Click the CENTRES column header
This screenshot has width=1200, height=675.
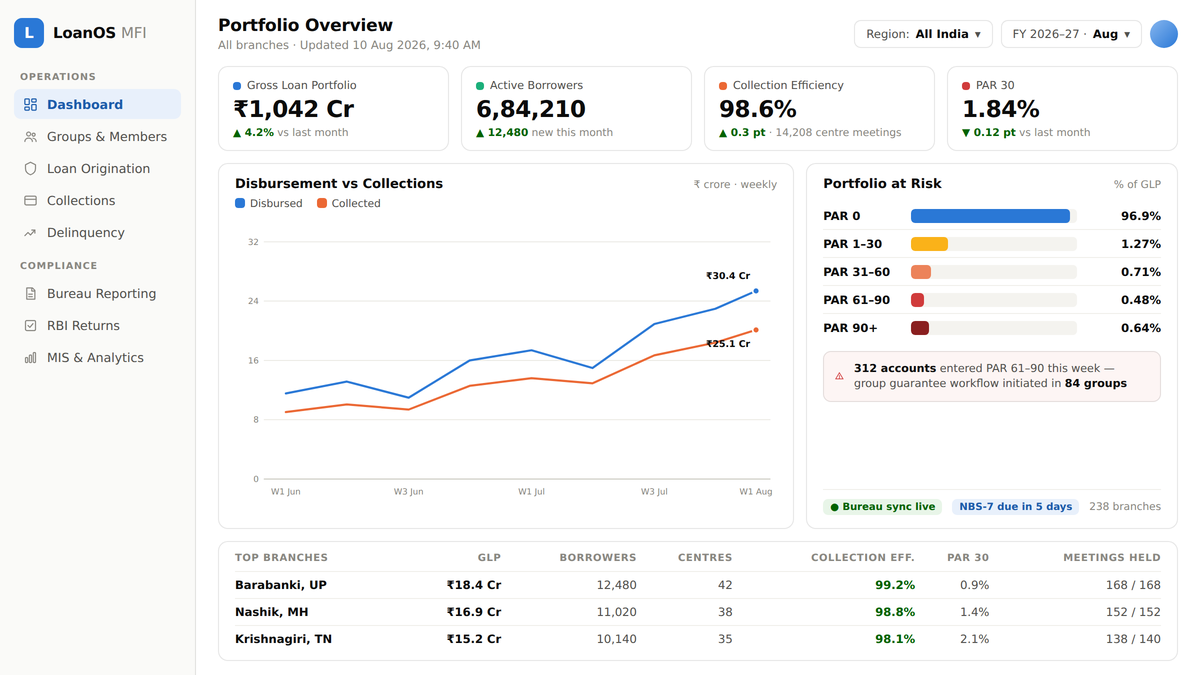(x=705, y=558)
